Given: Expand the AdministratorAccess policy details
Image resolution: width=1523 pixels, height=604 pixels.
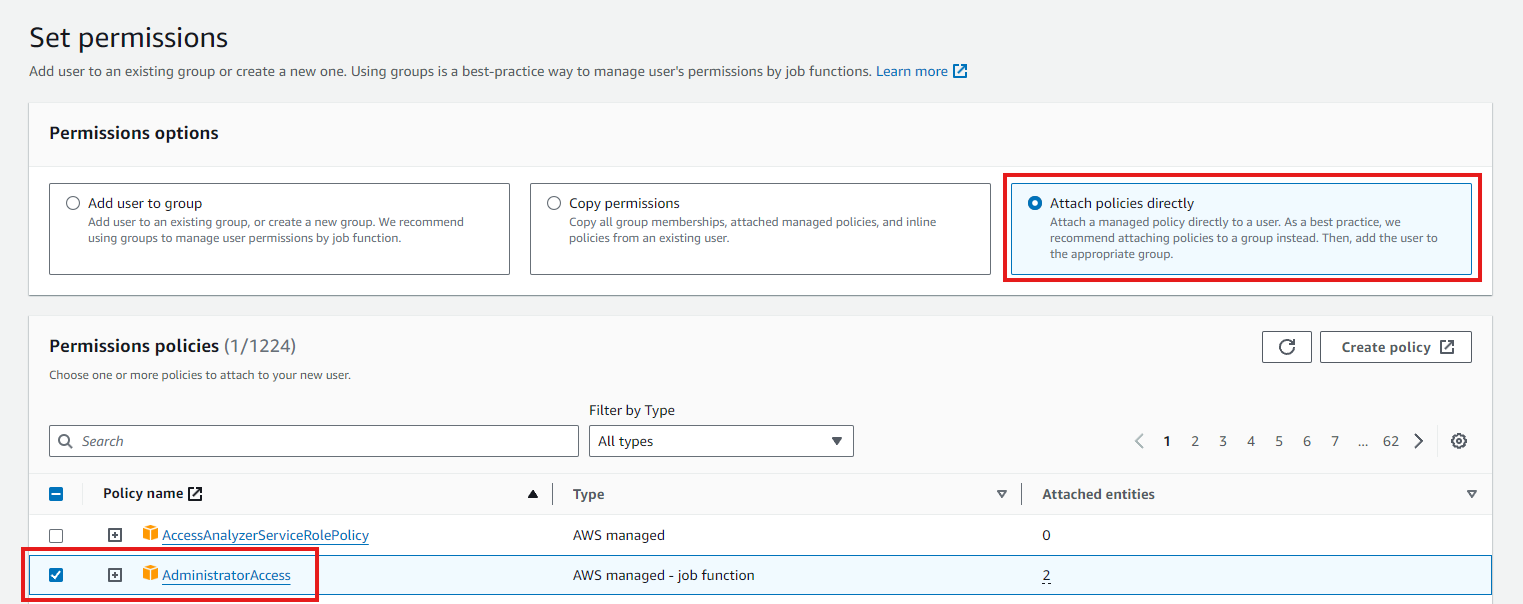Looking at the screenshot, I should click(x=115, y=575).
